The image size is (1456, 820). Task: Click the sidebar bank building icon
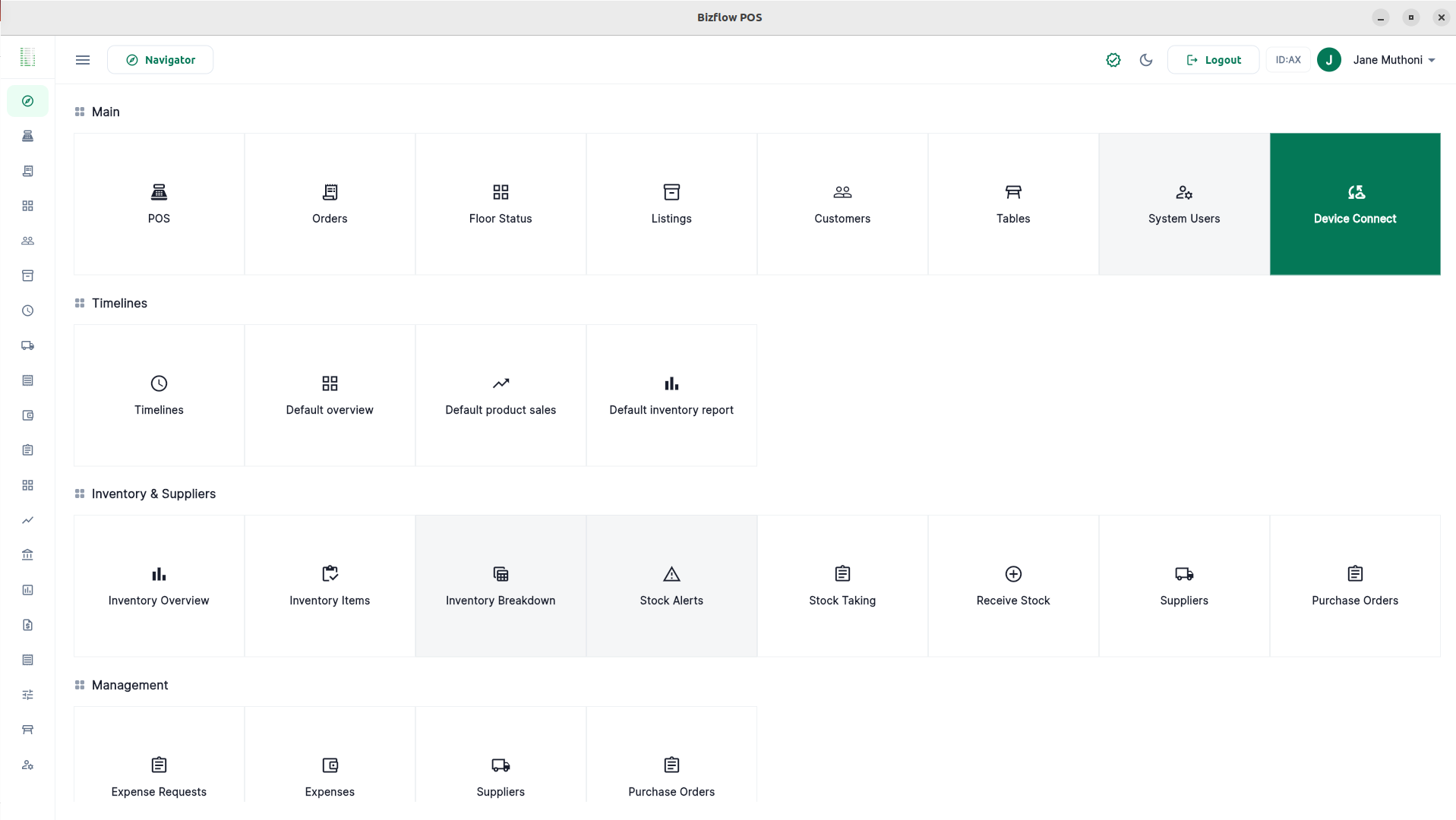coord(28,555)
